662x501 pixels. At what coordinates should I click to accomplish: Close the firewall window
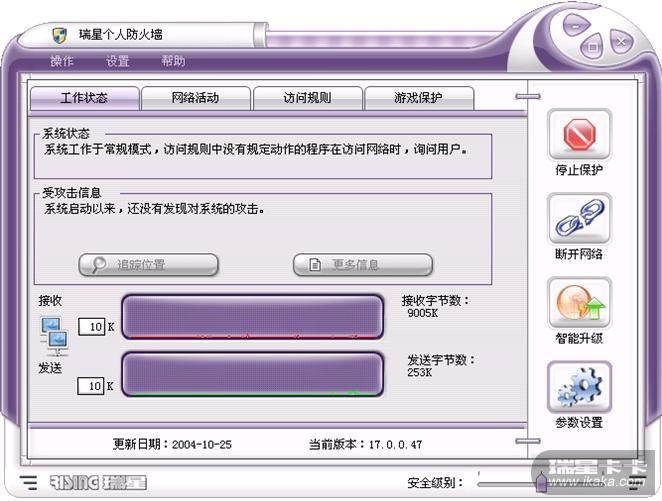point(621,41)
